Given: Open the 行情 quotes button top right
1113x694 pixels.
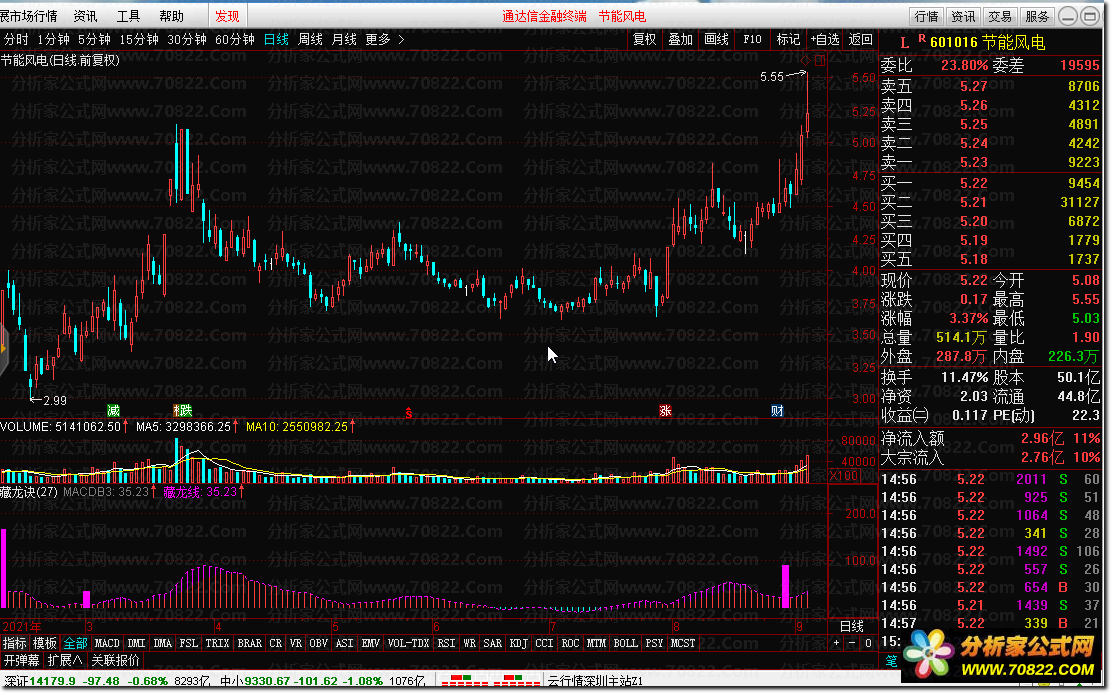Looking at the screenshot, I should tap(926, 16).
